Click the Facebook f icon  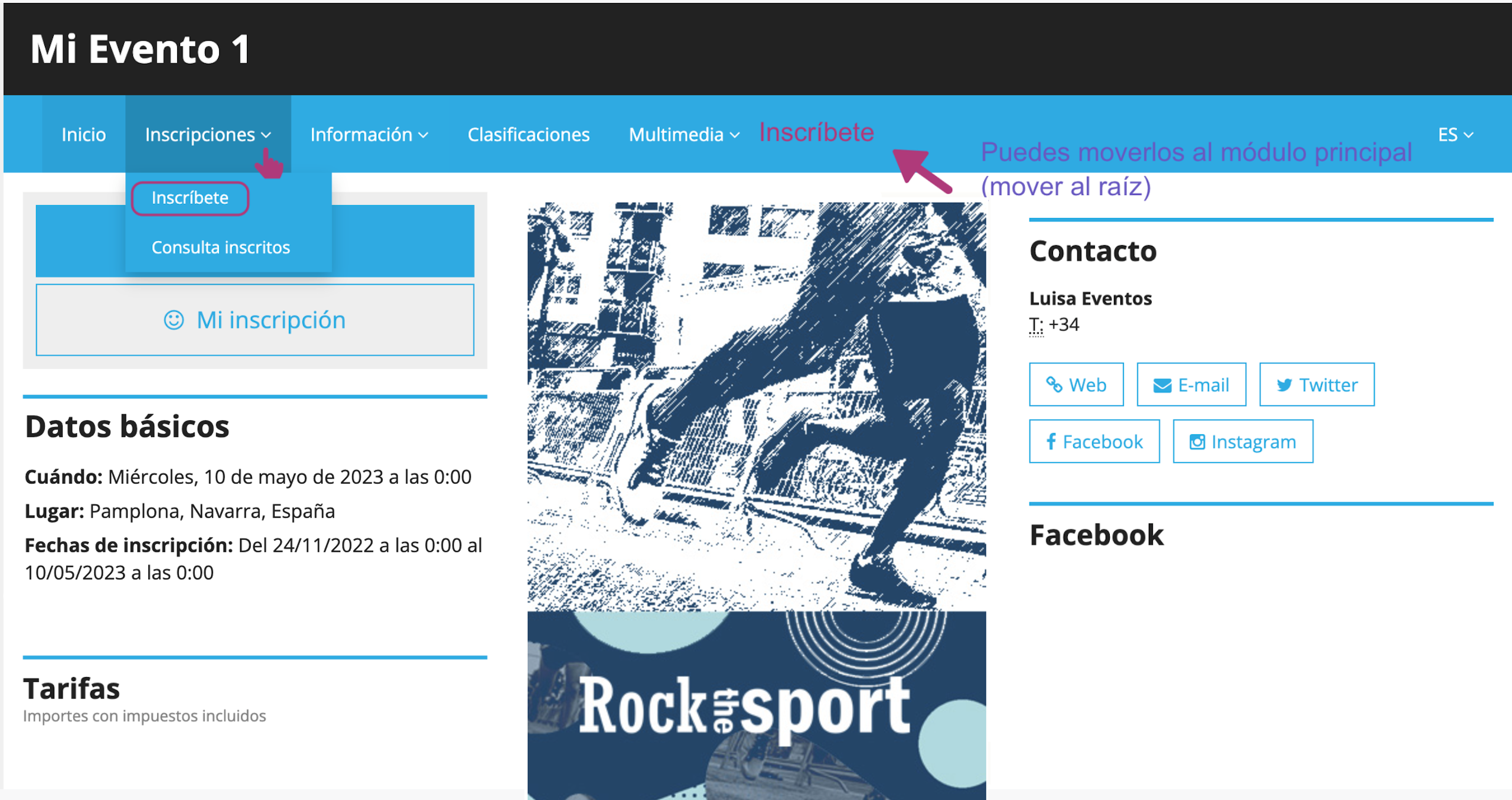(1051, 441)
